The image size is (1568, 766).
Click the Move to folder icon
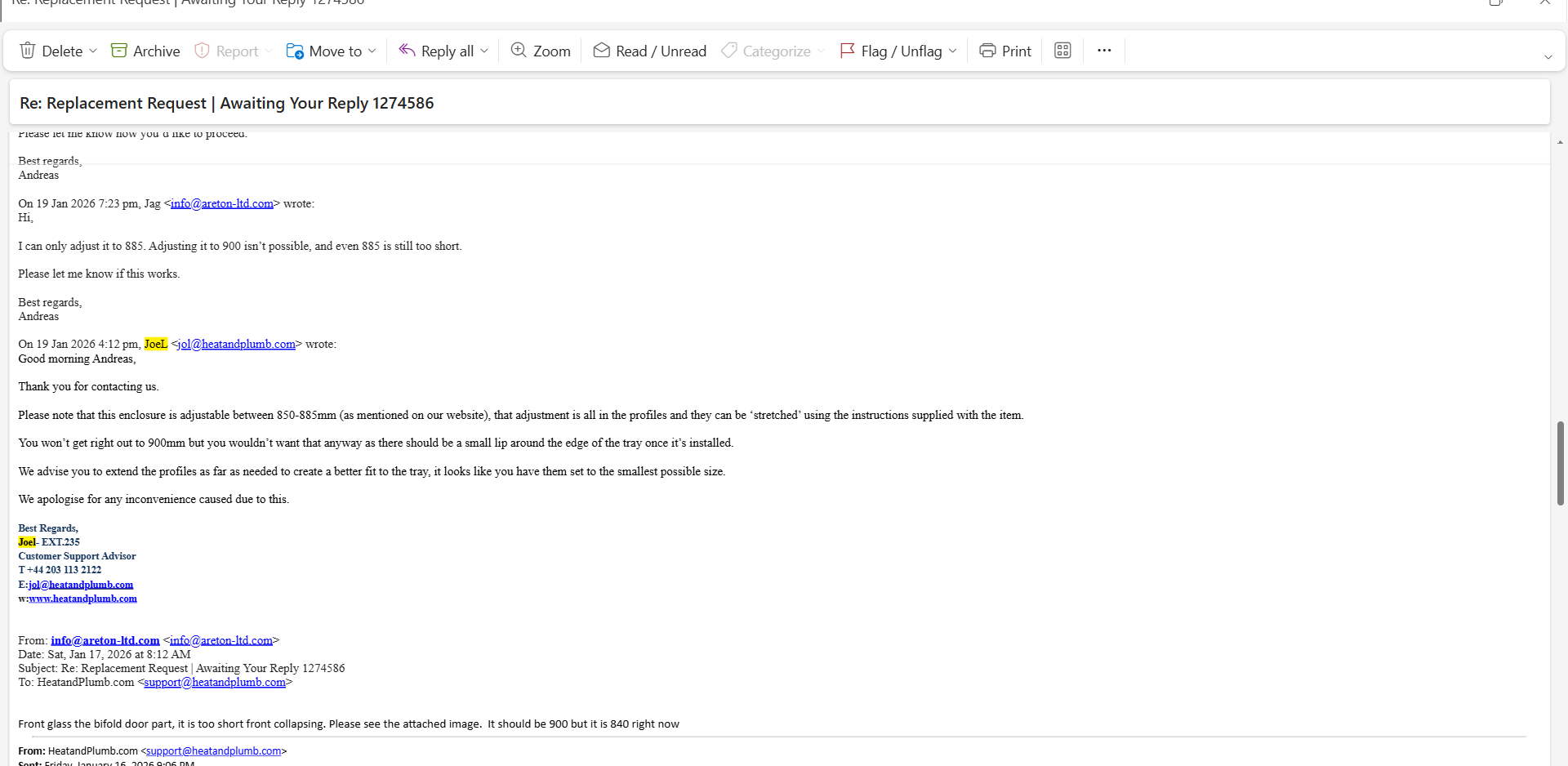[295, 51]
